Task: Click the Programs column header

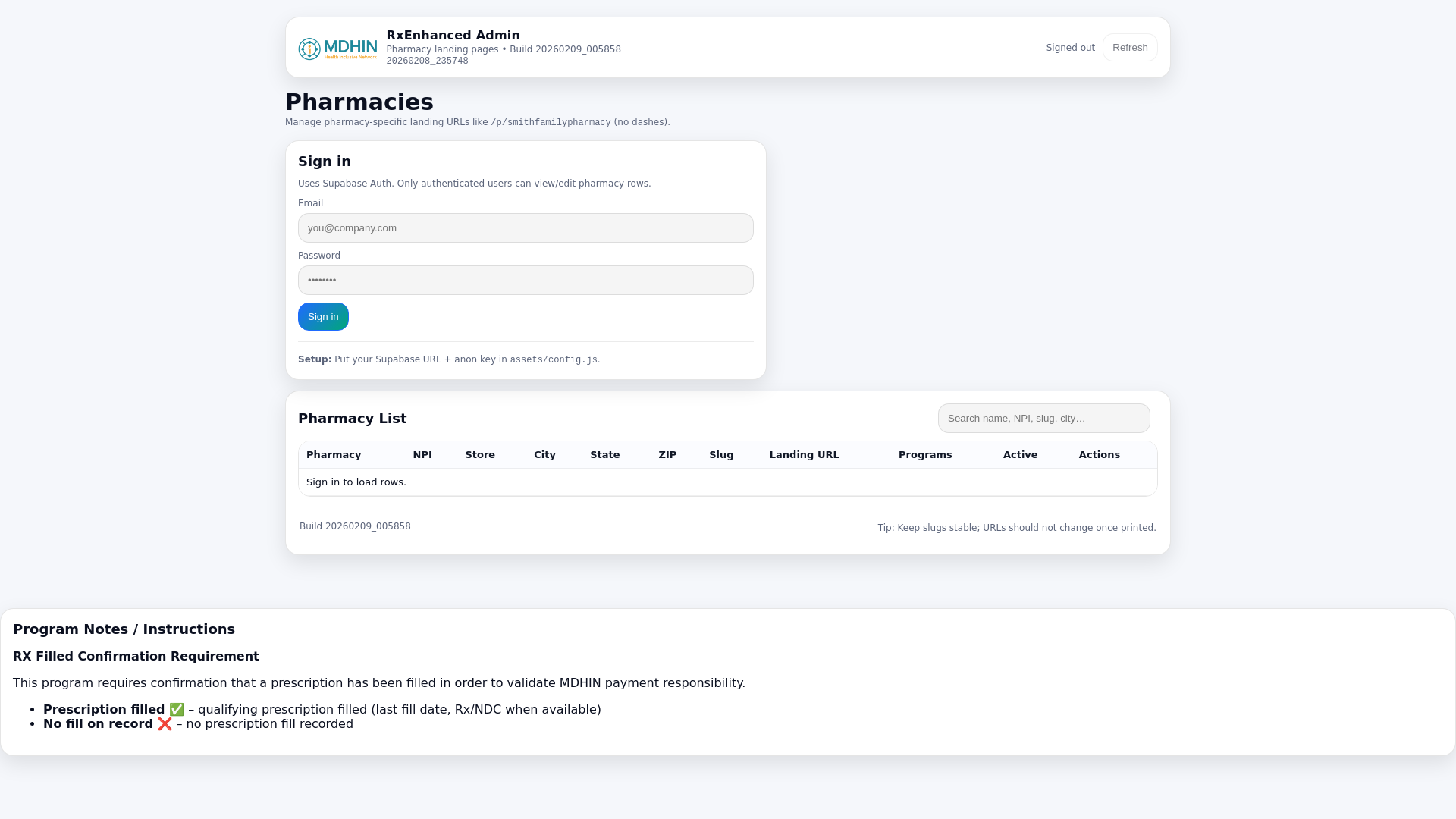Action: [925, 455]
